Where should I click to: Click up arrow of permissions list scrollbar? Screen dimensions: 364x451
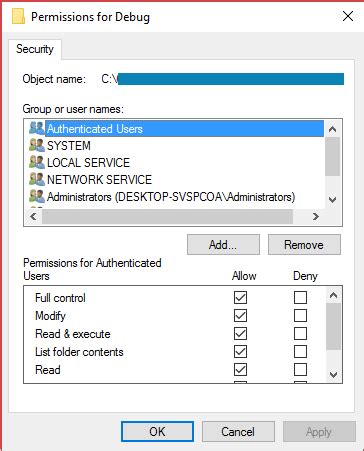(x=333, y=295)
